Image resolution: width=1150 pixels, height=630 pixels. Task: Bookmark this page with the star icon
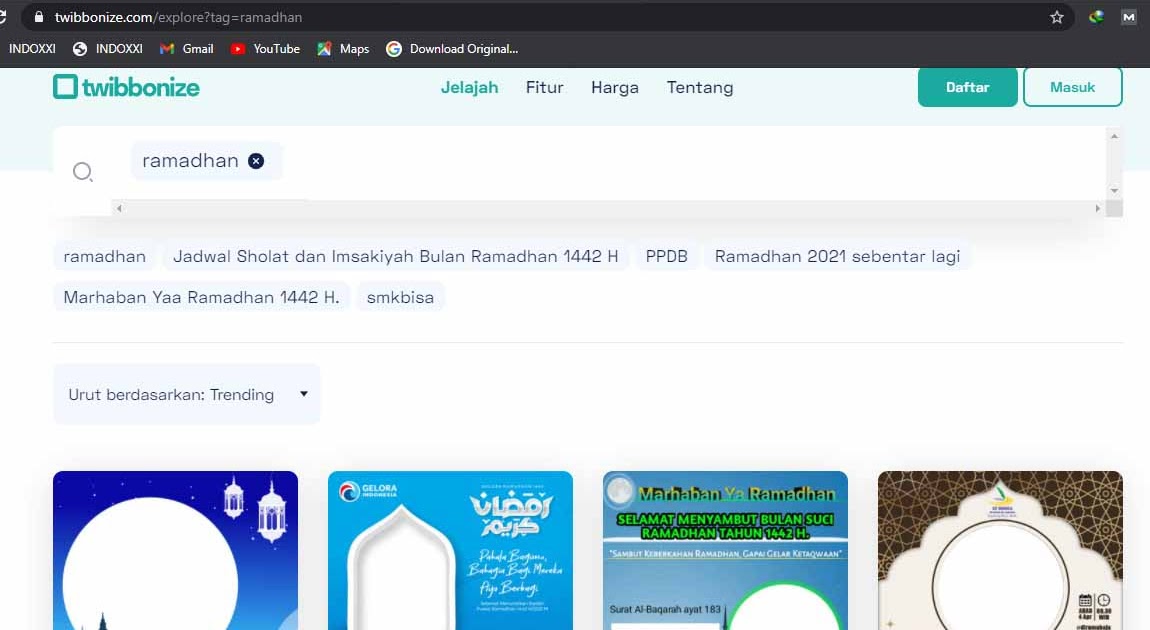tap(1056, 17)
